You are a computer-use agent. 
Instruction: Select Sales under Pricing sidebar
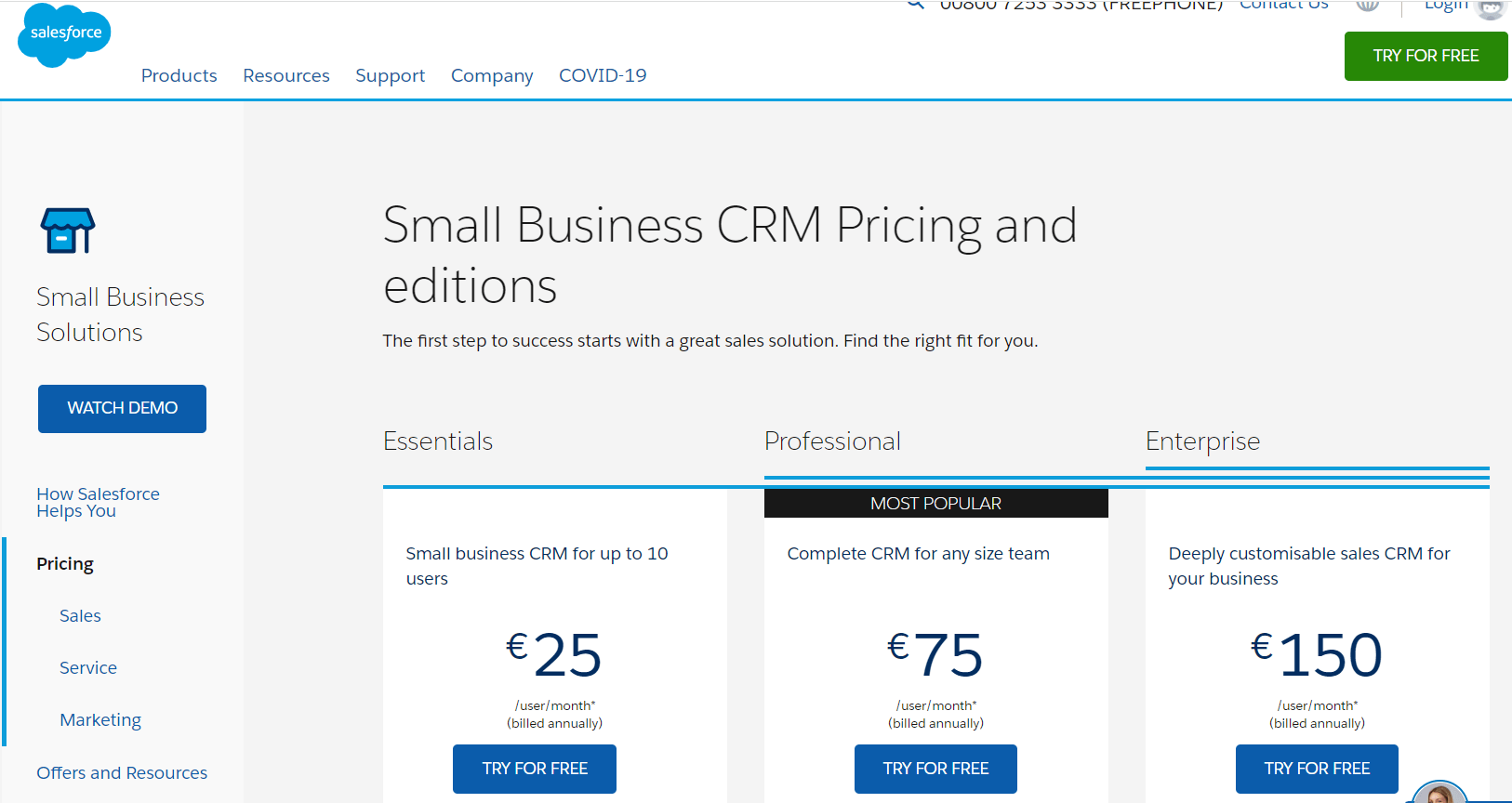coord(80,615)
